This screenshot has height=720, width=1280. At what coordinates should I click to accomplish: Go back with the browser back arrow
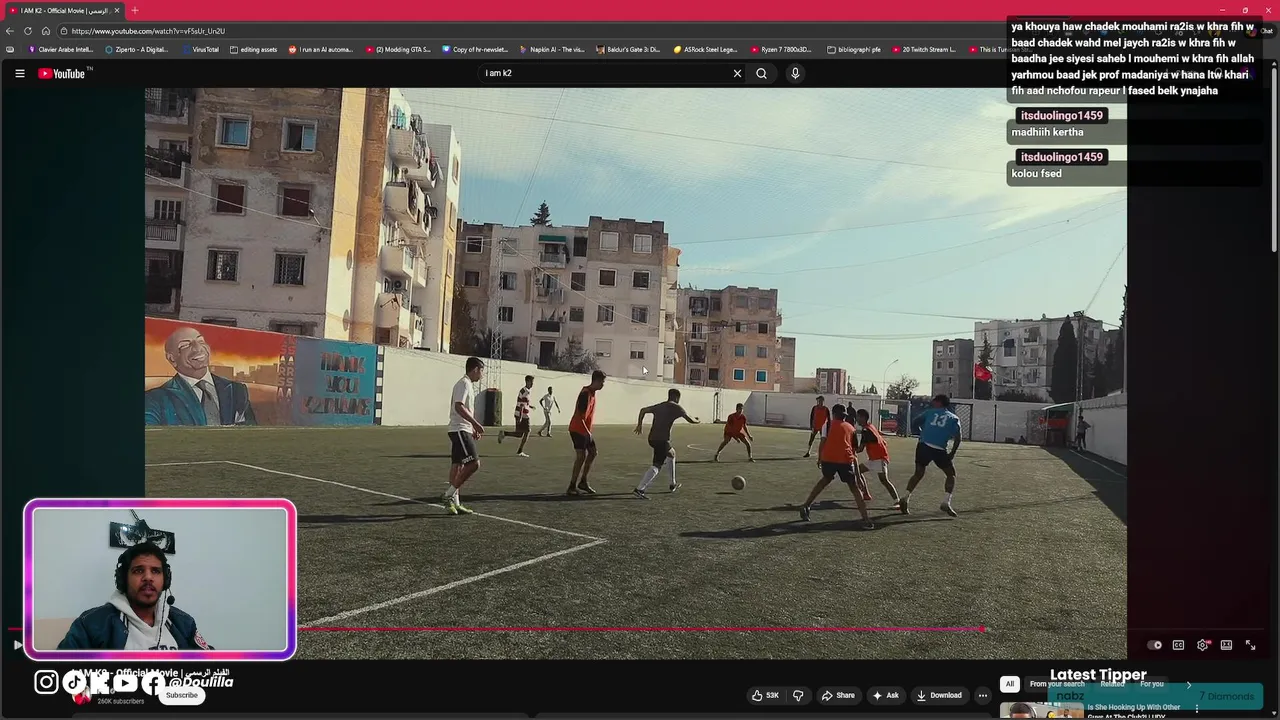10,31
